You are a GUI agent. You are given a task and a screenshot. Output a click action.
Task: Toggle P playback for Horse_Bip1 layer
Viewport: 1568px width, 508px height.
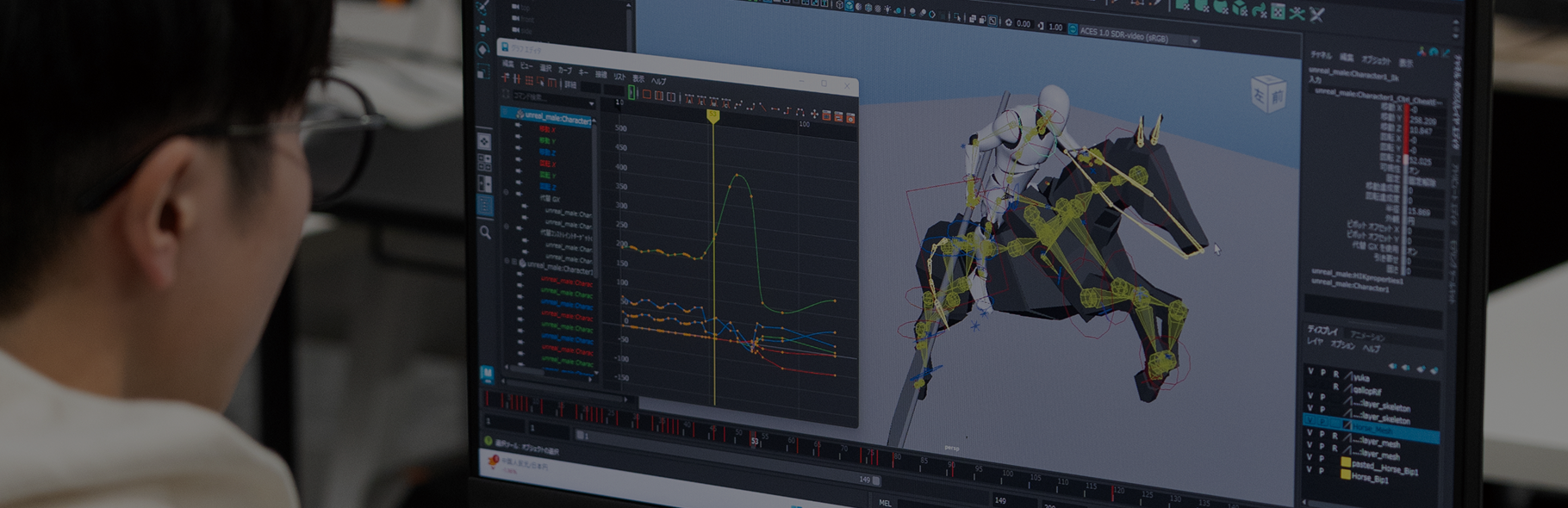point(1322,471)
